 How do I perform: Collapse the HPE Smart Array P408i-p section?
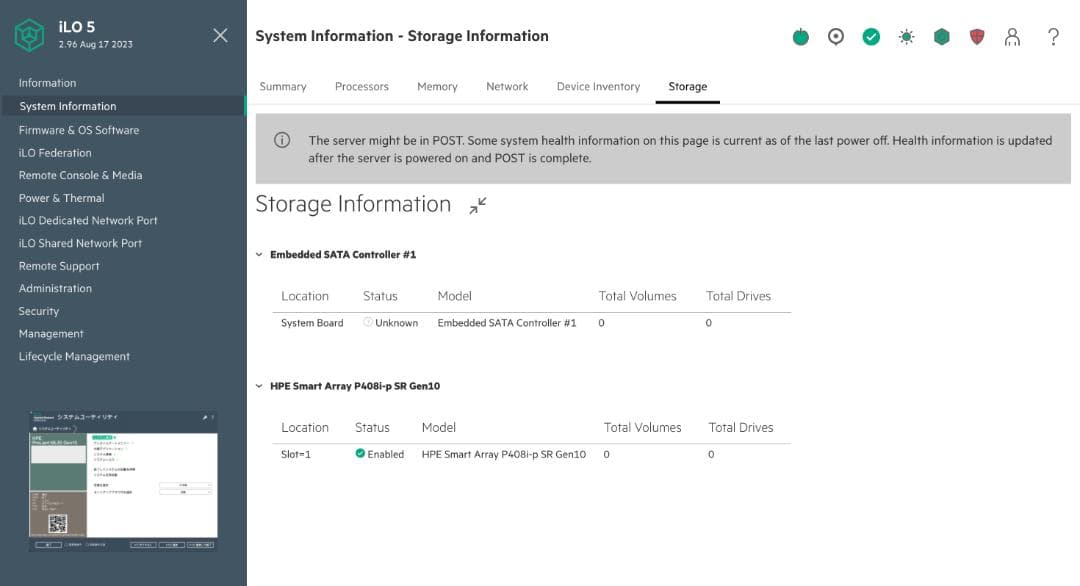click(259, 386)
